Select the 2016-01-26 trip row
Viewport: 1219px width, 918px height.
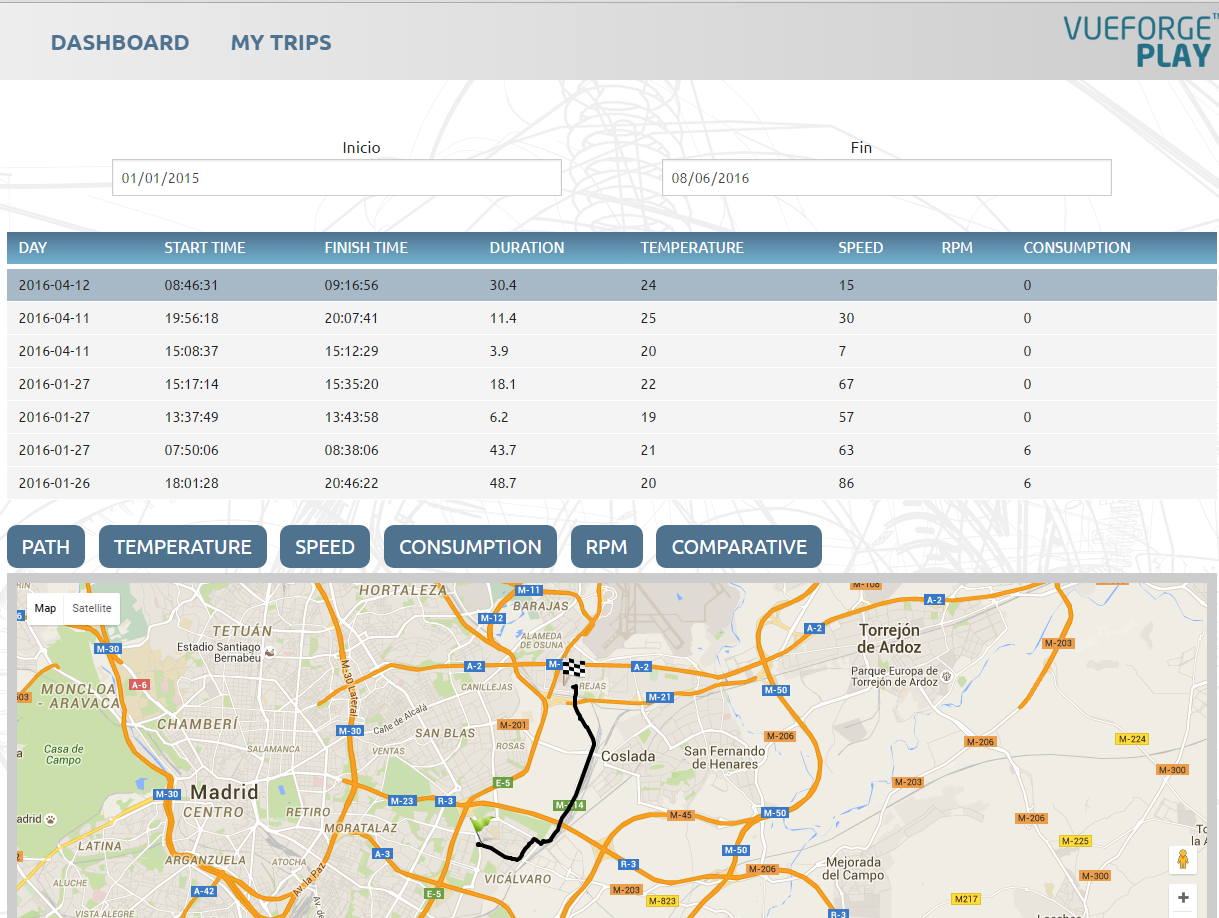(54, 483)
